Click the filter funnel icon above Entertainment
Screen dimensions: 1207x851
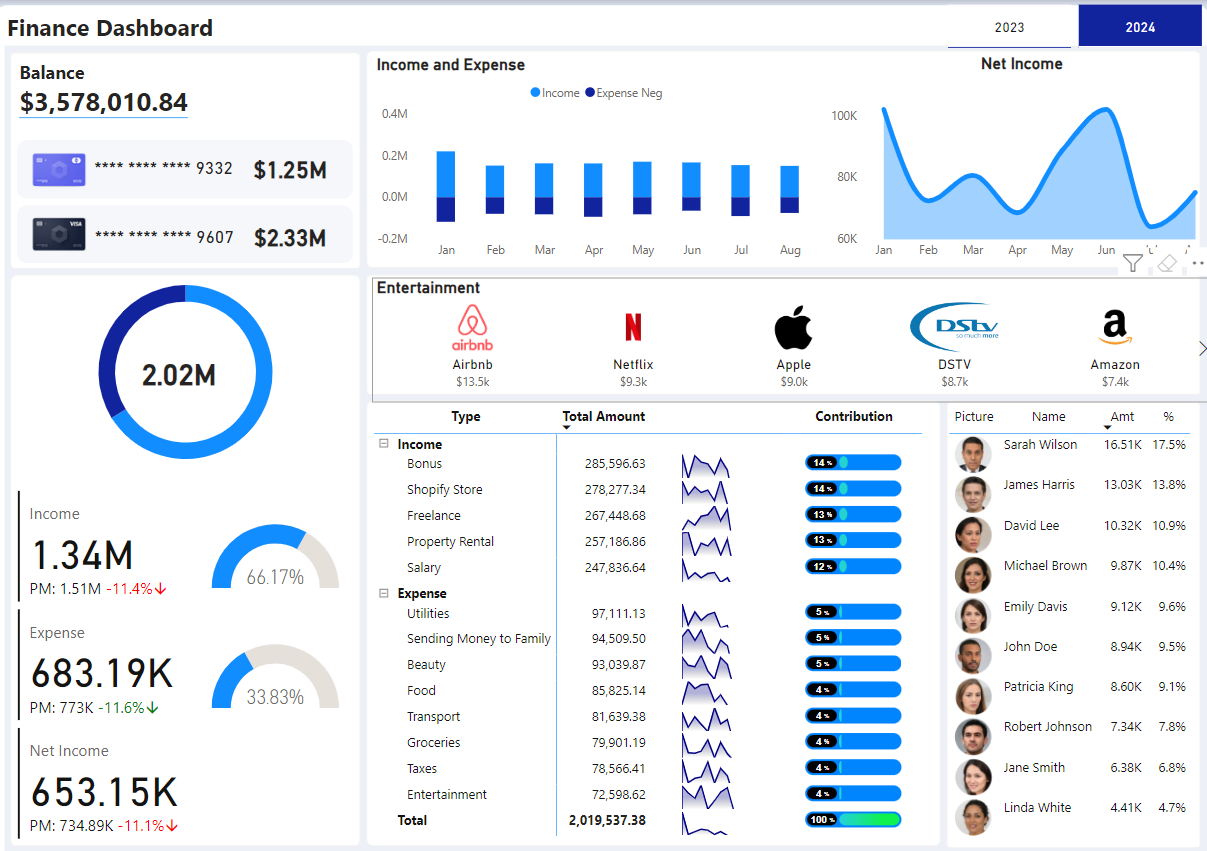click(x=1132, y=263)
